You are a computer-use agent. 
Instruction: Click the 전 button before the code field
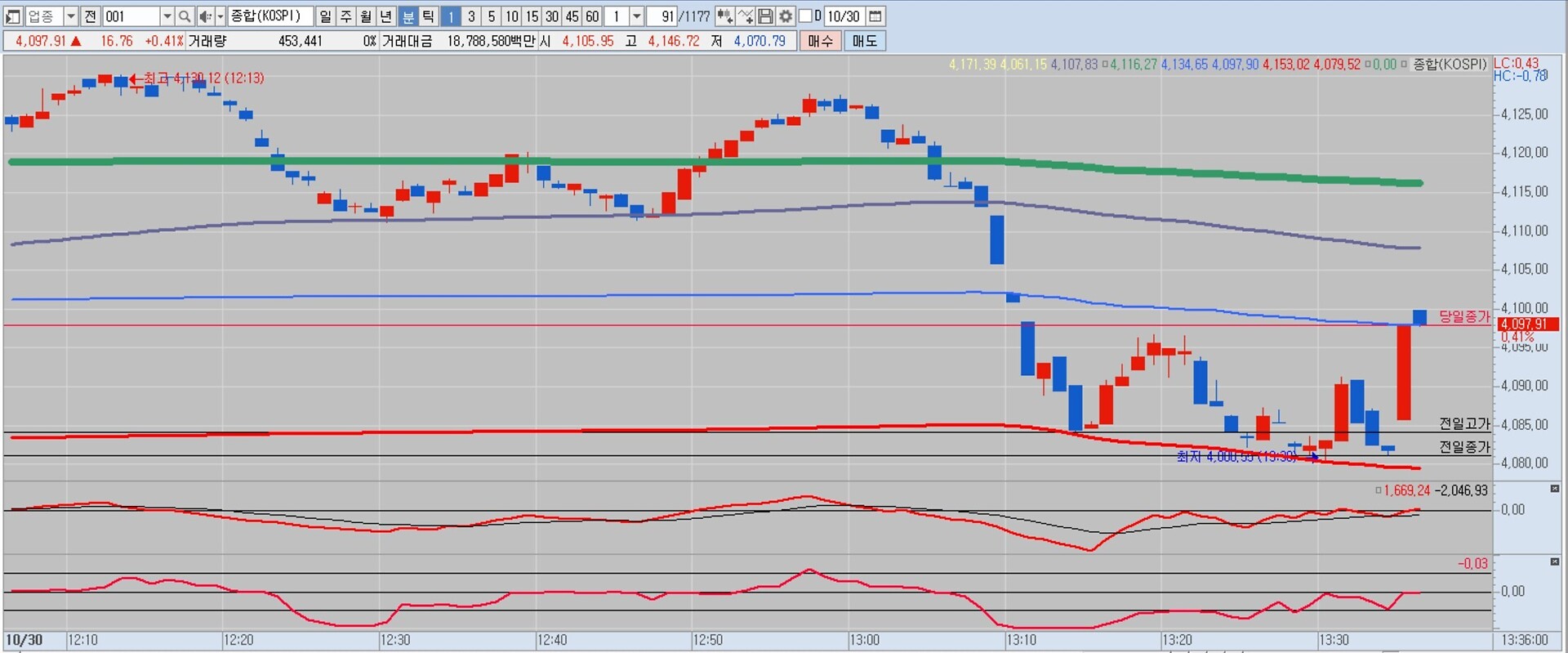tap(91, 16)
